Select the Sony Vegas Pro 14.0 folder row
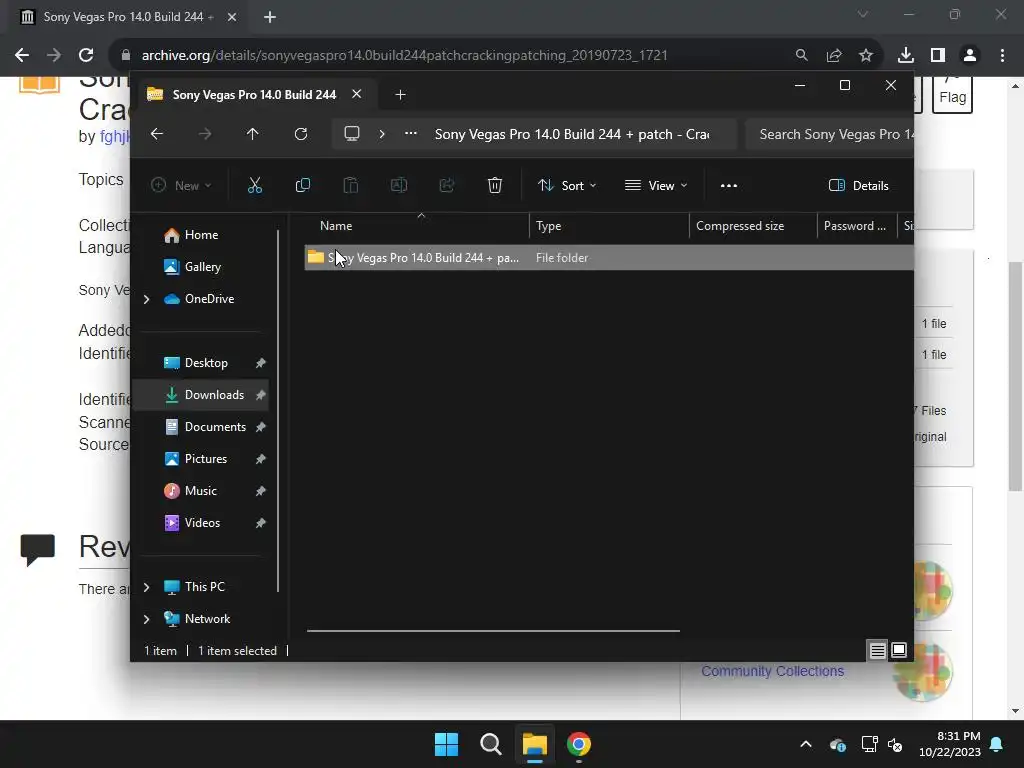 click(x=609, y=258)
